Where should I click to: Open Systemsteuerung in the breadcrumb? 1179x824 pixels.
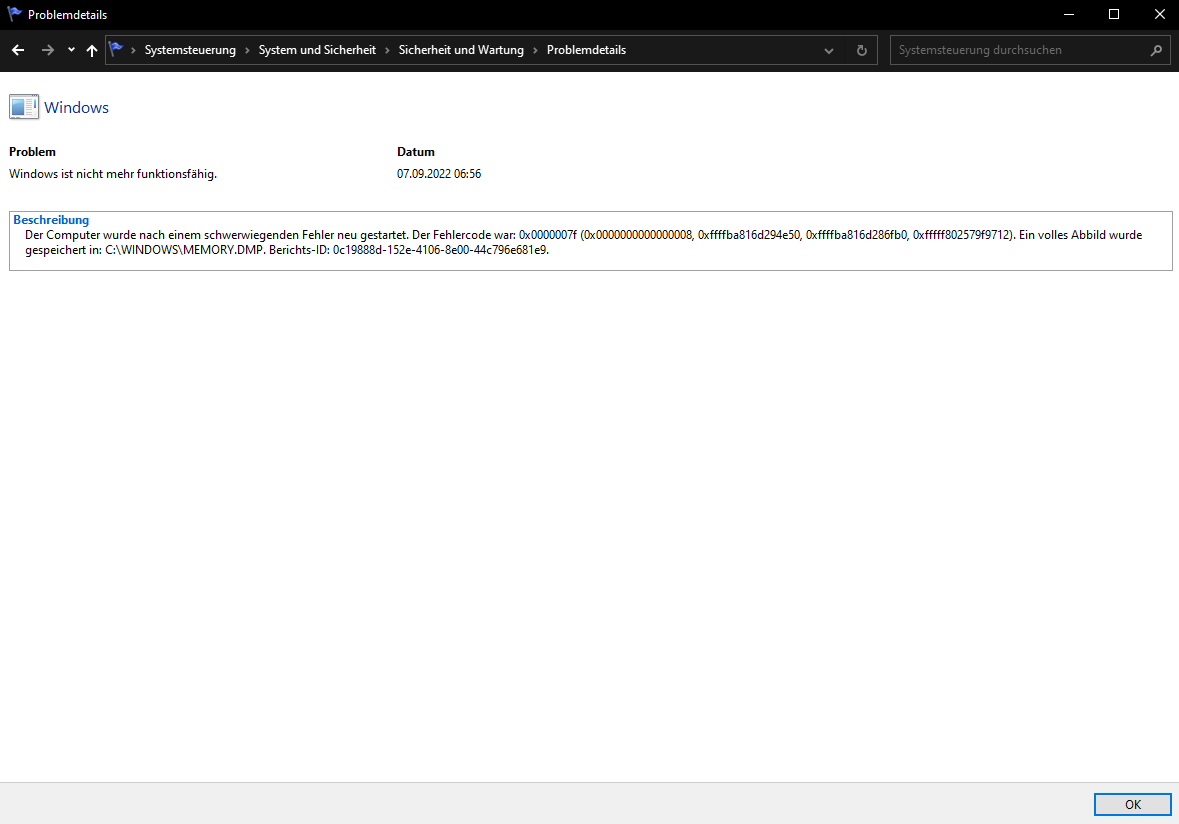pos(190,50)
